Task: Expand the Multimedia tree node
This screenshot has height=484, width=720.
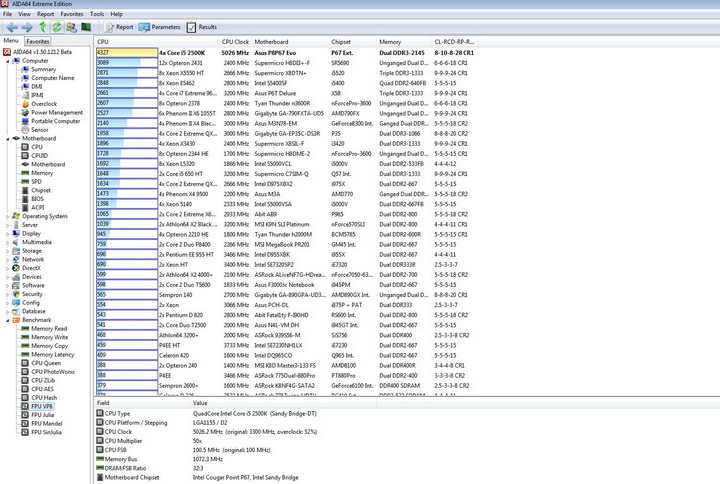Action: [7, 242]
